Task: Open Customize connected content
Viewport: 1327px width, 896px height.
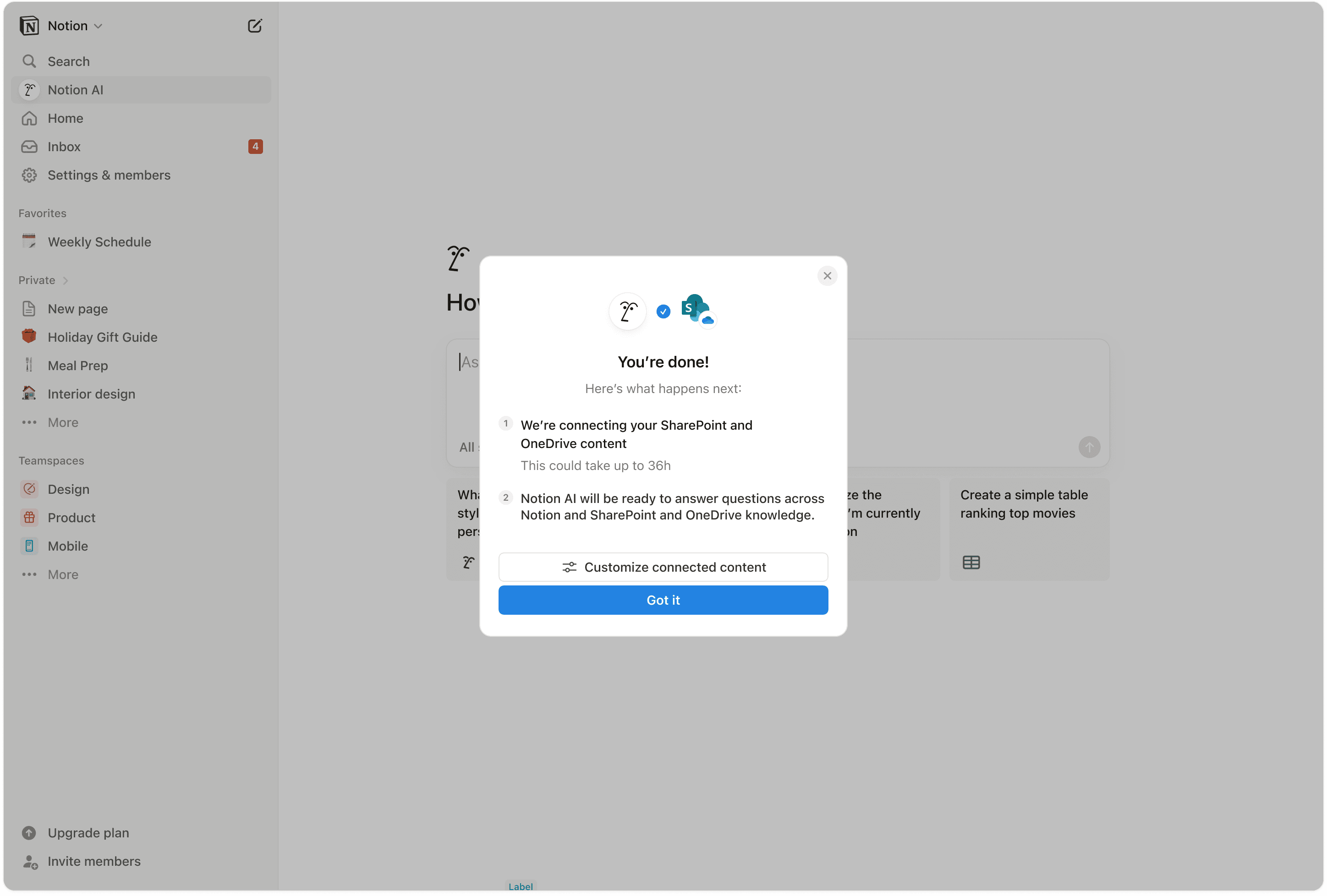Action: 663,567
